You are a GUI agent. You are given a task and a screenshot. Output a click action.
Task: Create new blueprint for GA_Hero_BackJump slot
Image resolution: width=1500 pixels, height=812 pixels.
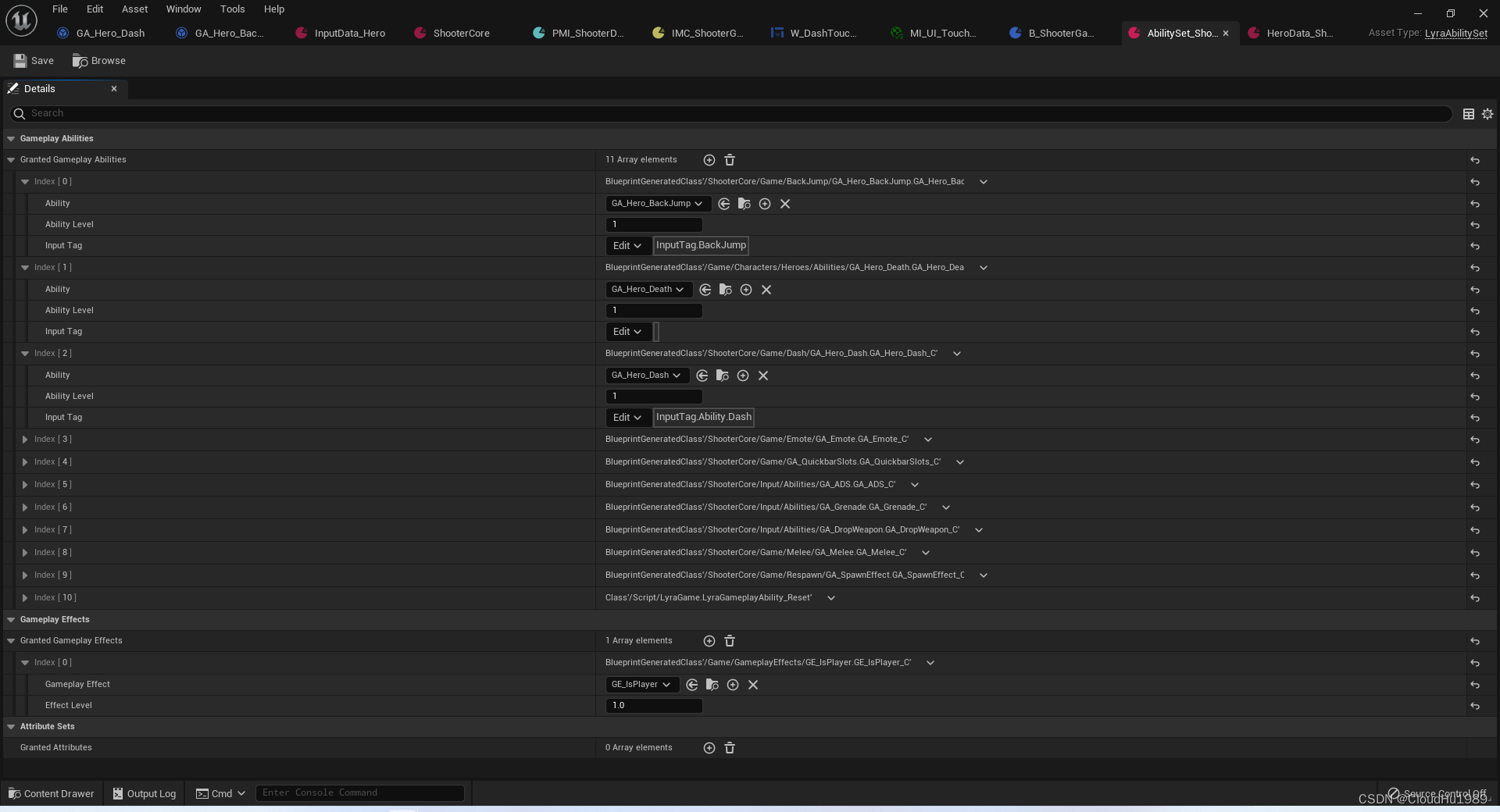765,204
